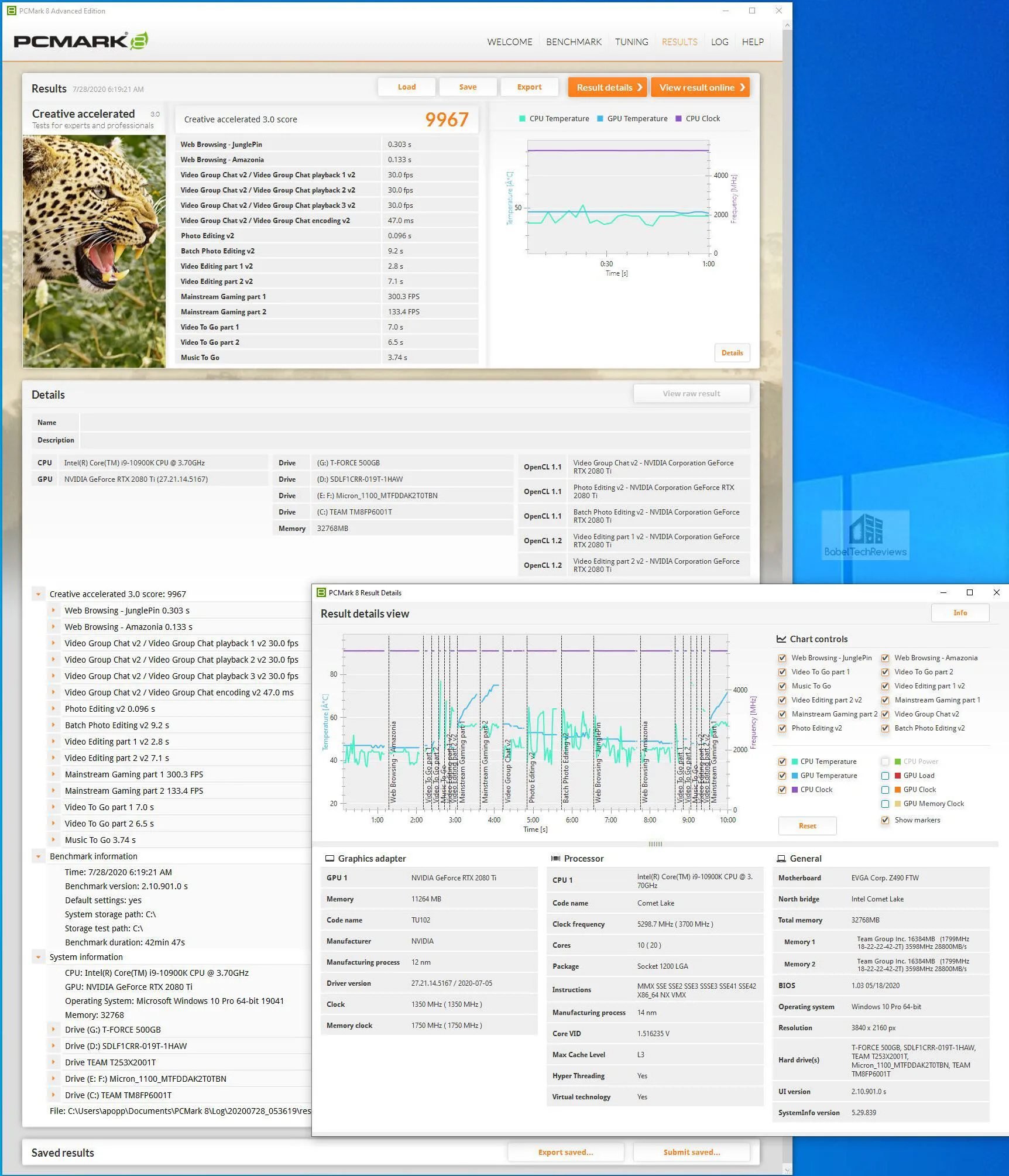Toggle Video To Go part 1 checkbox
1009x1176 pixels.
tap(782, 672)
